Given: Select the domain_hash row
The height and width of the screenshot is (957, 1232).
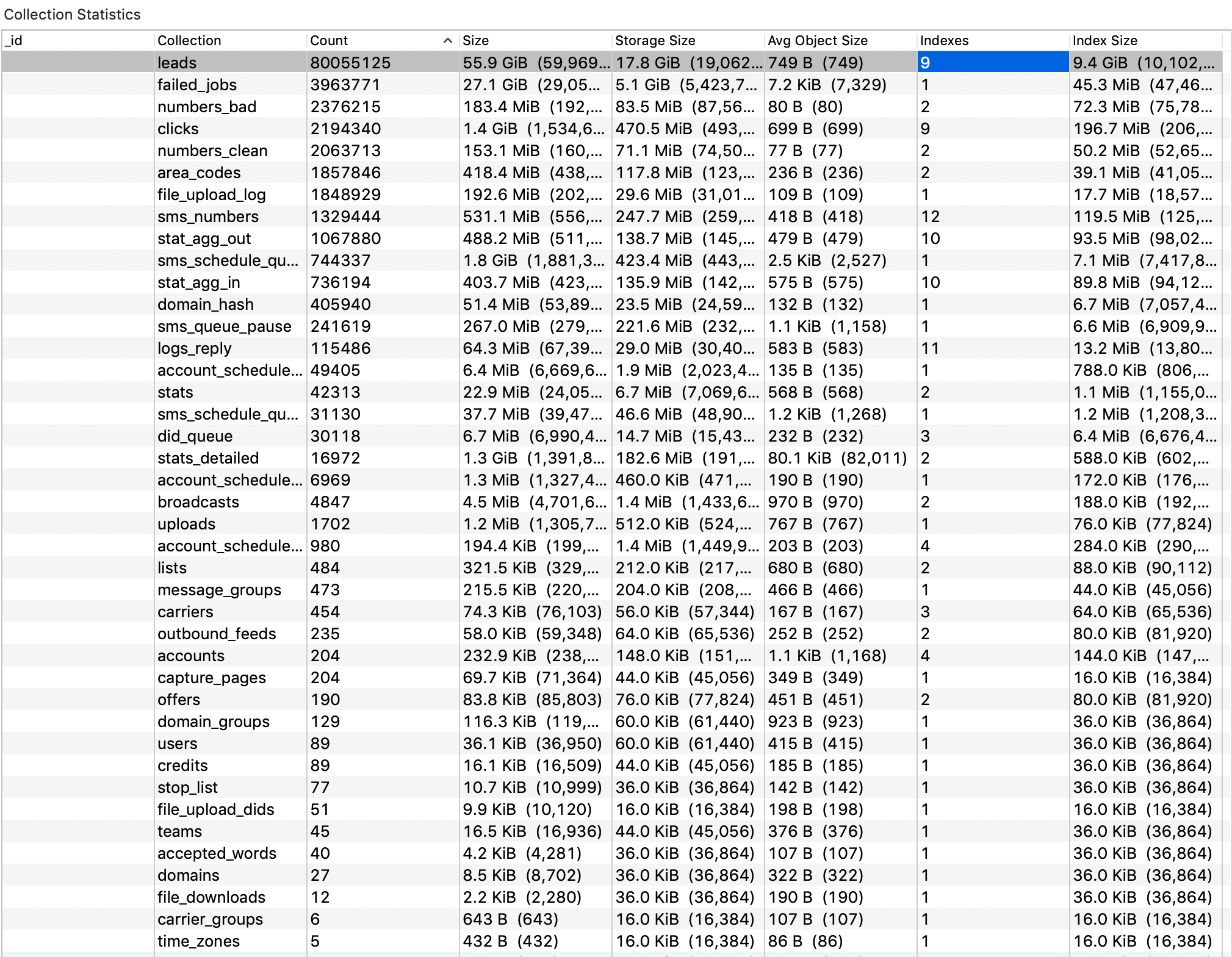Looking at the screenshot, I should click(205, 304).
